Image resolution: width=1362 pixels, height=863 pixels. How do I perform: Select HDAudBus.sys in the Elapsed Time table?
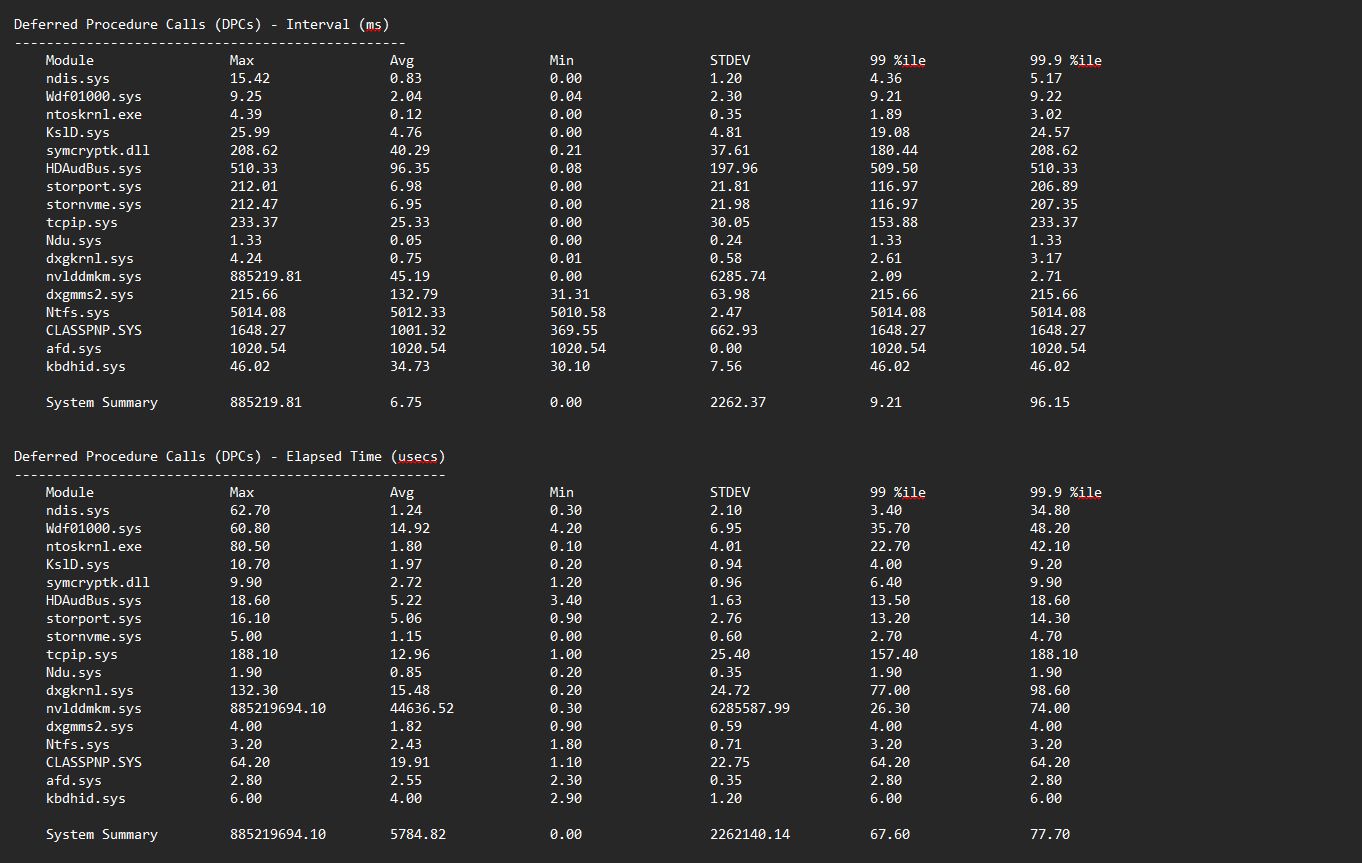93,600
